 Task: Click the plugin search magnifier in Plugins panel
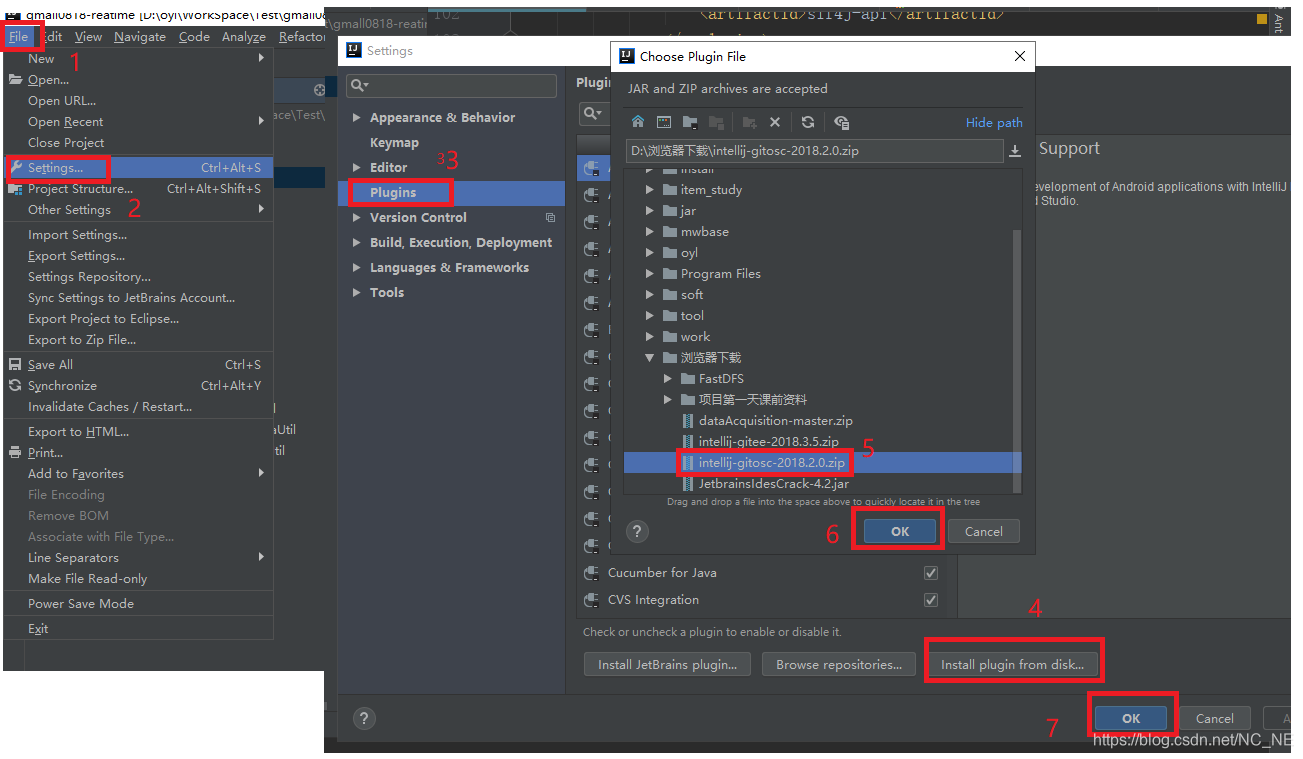592,113
